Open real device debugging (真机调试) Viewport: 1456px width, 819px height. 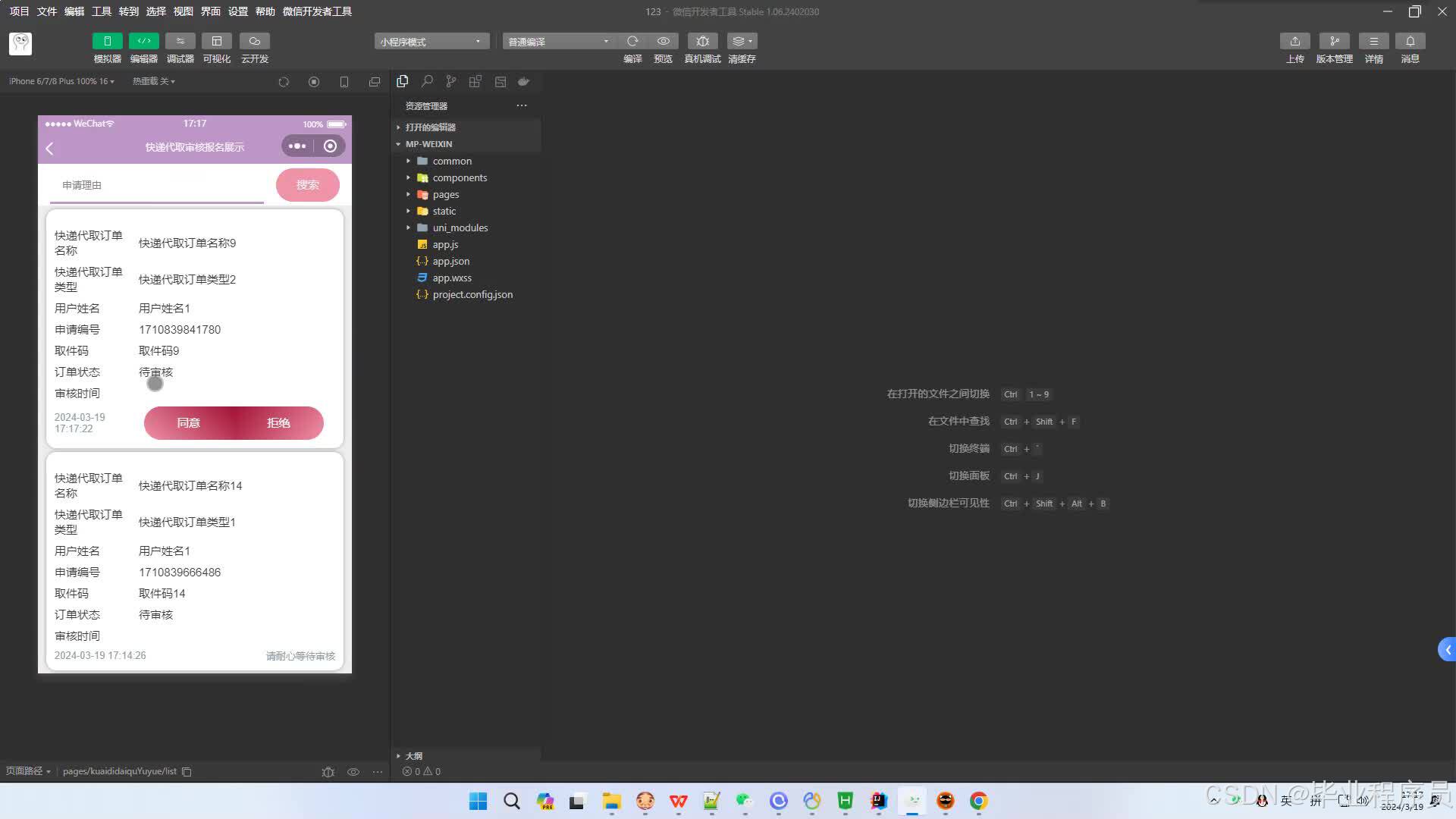pos(702,41)
